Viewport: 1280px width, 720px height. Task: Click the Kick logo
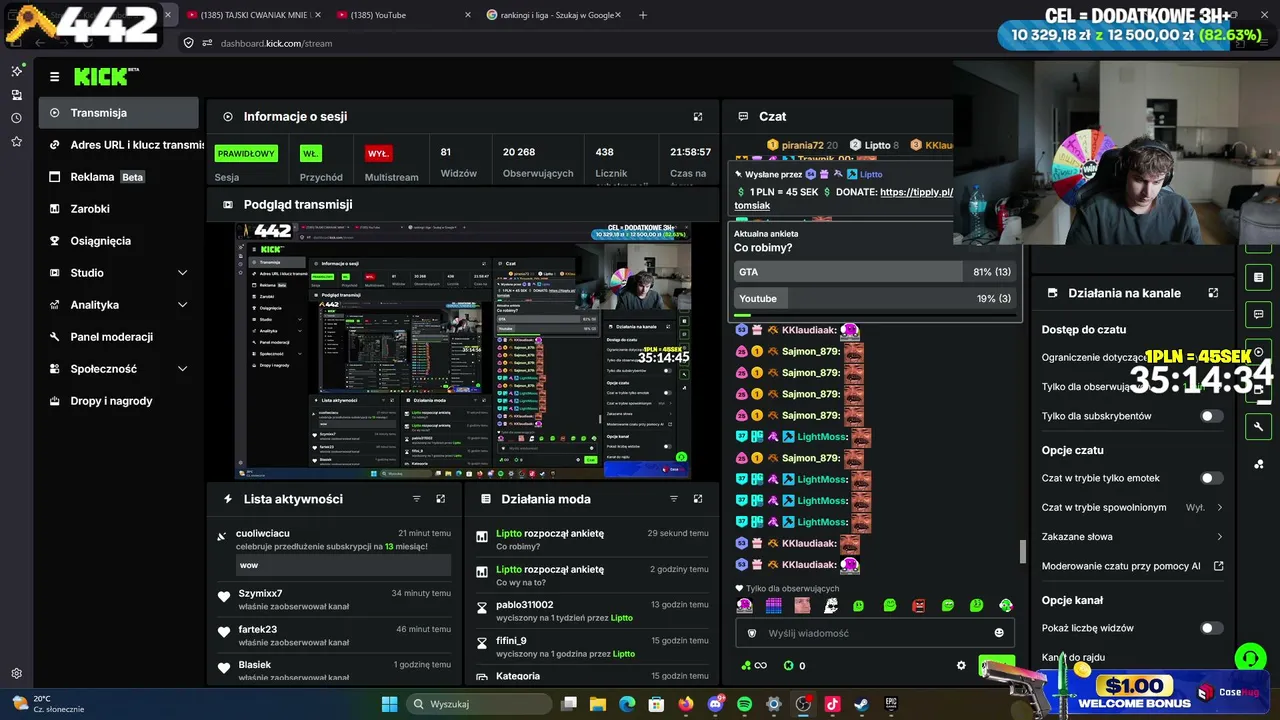106,76
